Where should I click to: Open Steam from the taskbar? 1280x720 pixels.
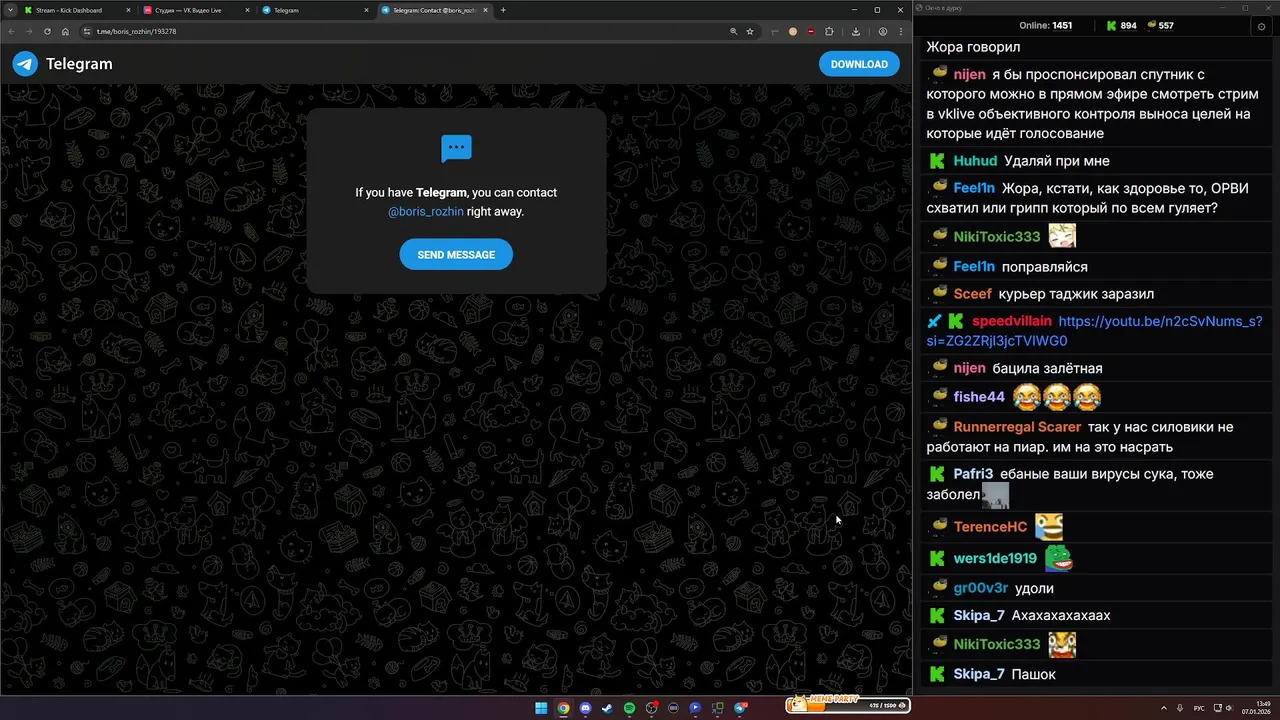click(607, 708)
